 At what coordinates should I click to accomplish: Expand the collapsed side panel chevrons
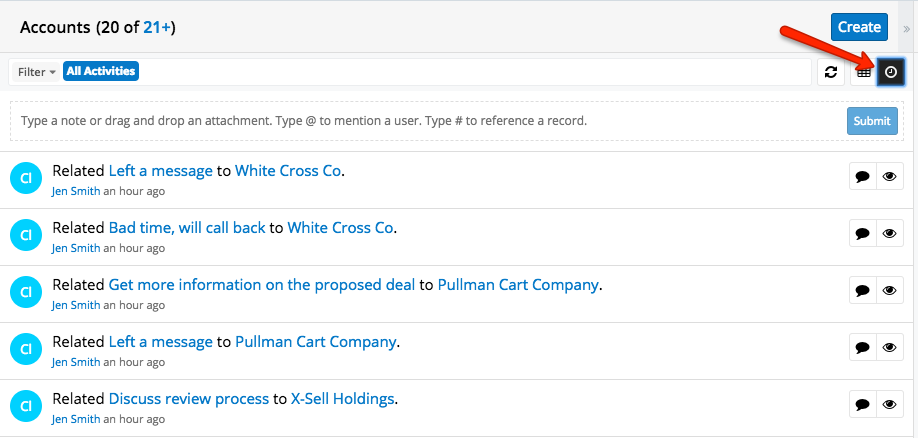907,29
